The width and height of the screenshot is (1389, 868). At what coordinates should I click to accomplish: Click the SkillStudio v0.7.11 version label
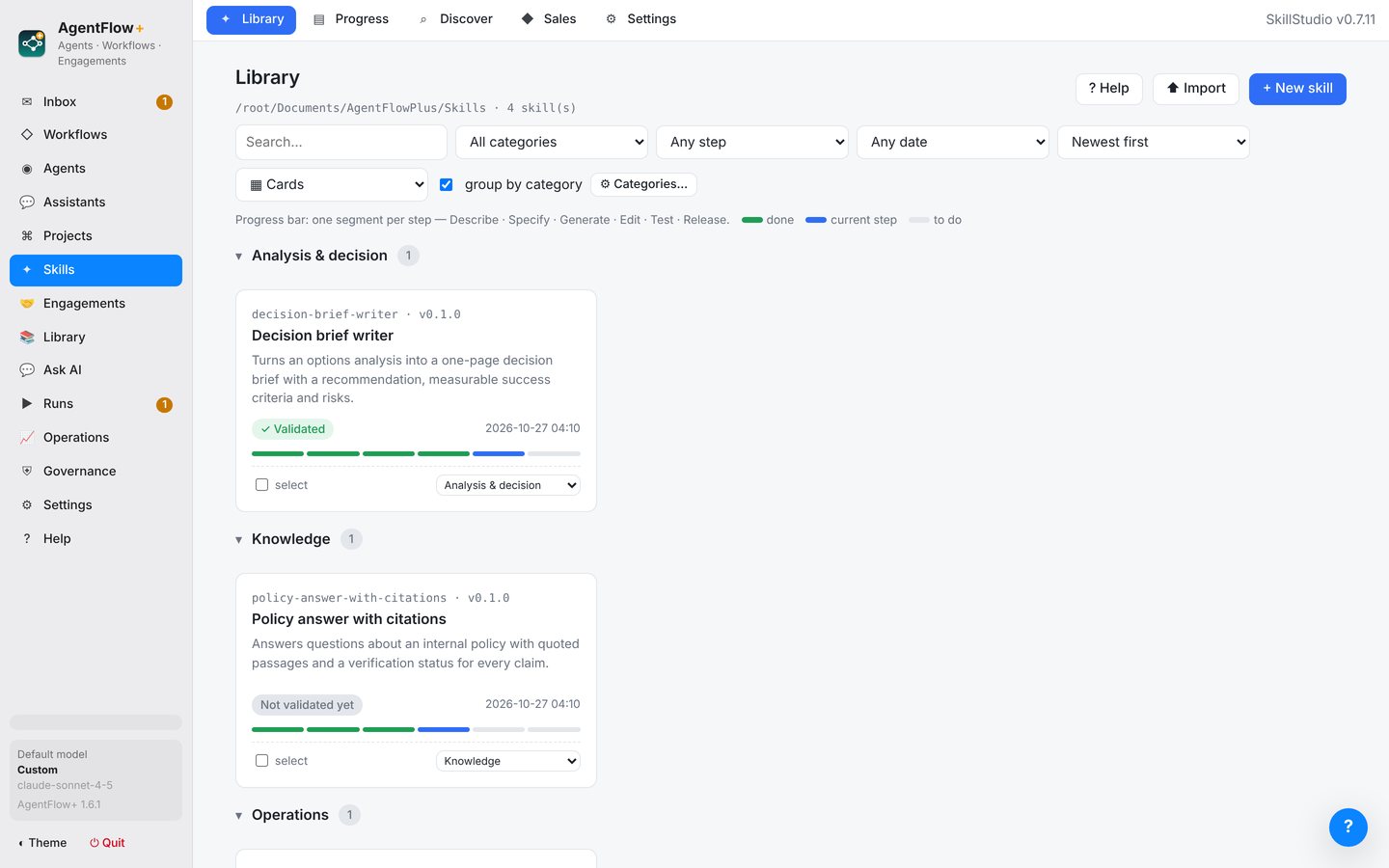(1321, 19)
